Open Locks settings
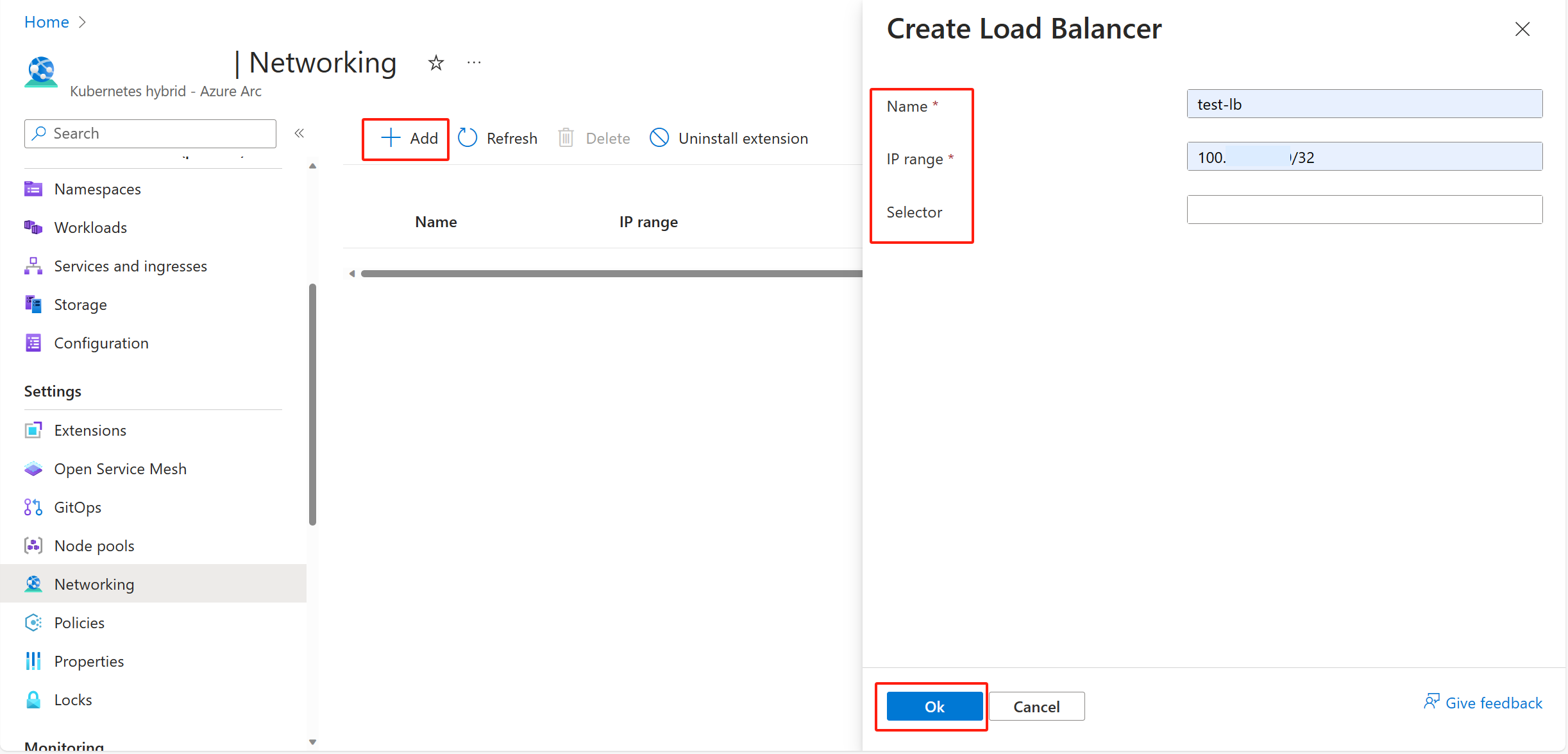Viewport: 1568px width, 754px height. [x=73, y=699]
